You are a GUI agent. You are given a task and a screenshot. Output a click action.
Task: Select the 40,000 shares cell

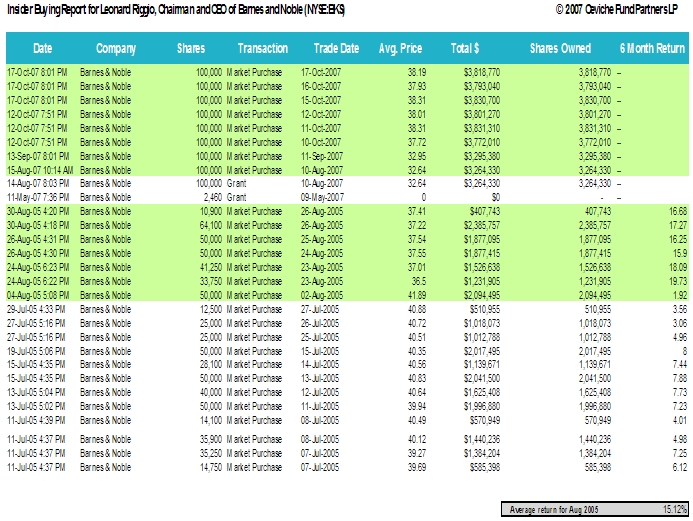[x=210, y=392]
